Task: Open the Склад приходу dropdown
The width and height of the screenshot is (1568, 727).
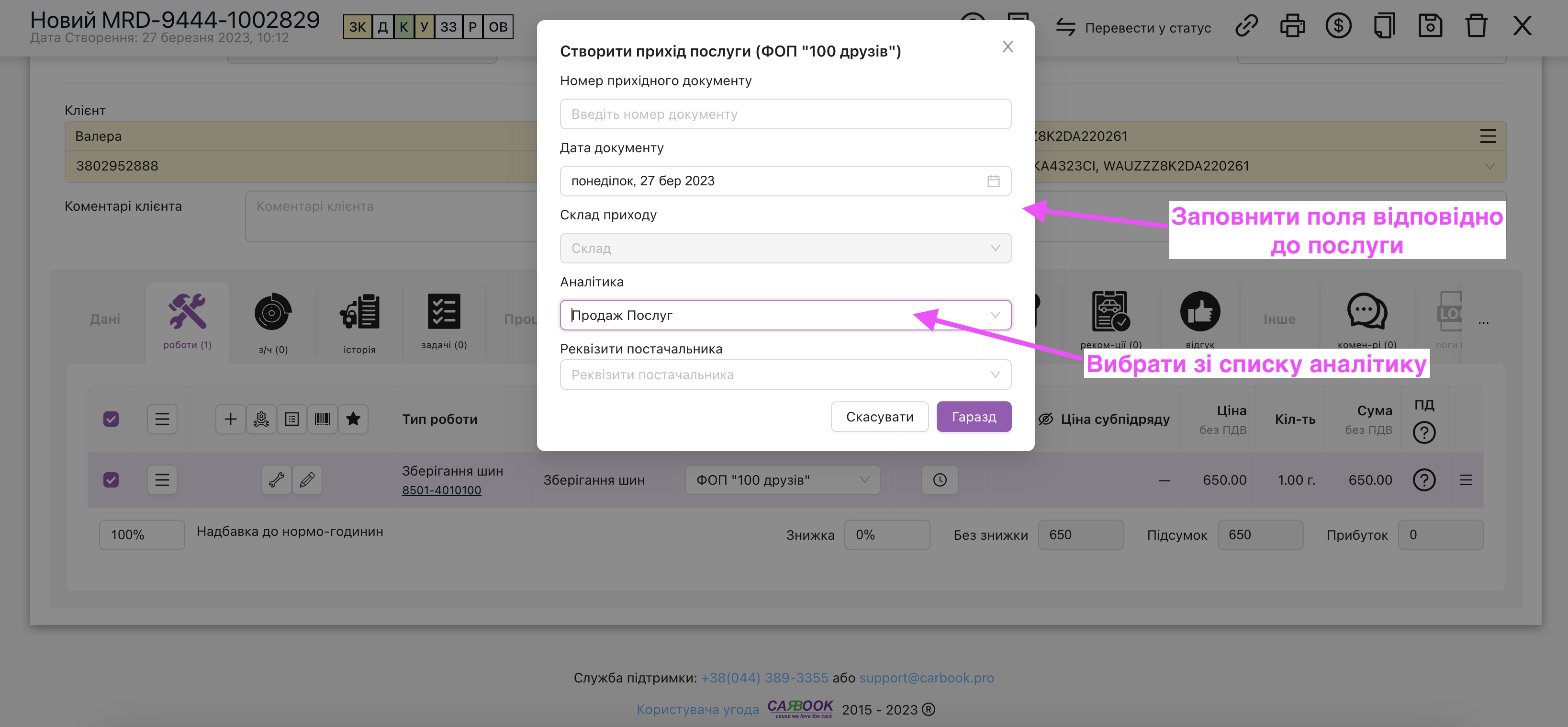Action: pos(785,248)
